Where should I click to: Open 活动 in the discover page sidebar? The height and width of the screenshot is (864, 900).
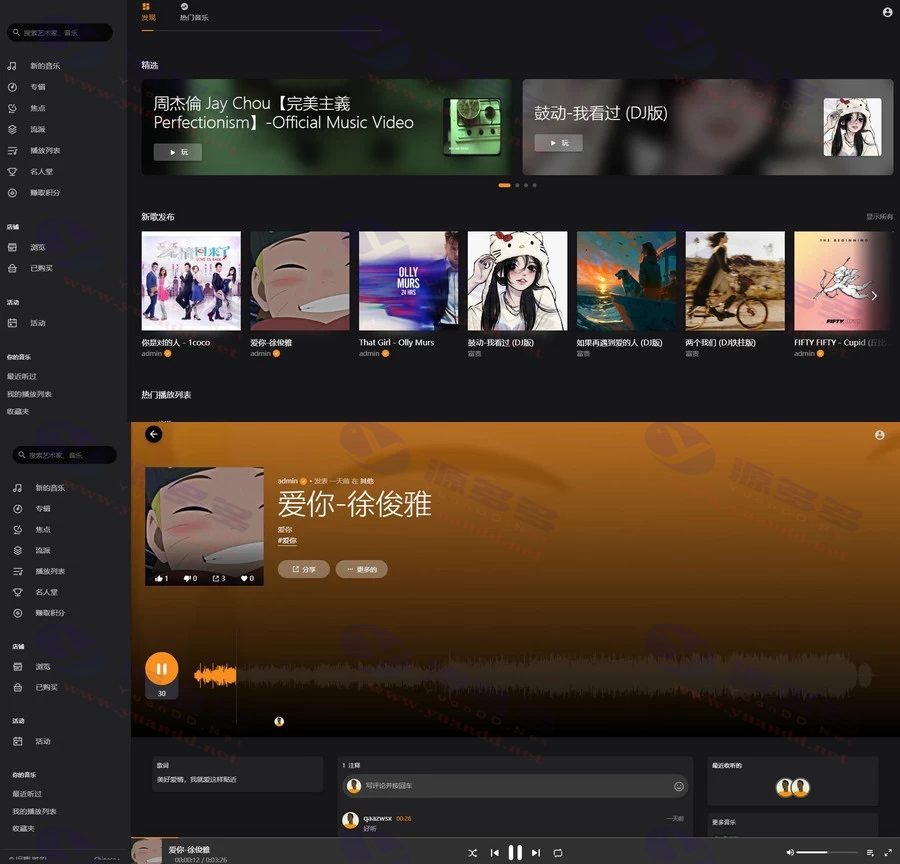[x=28, y=323]
